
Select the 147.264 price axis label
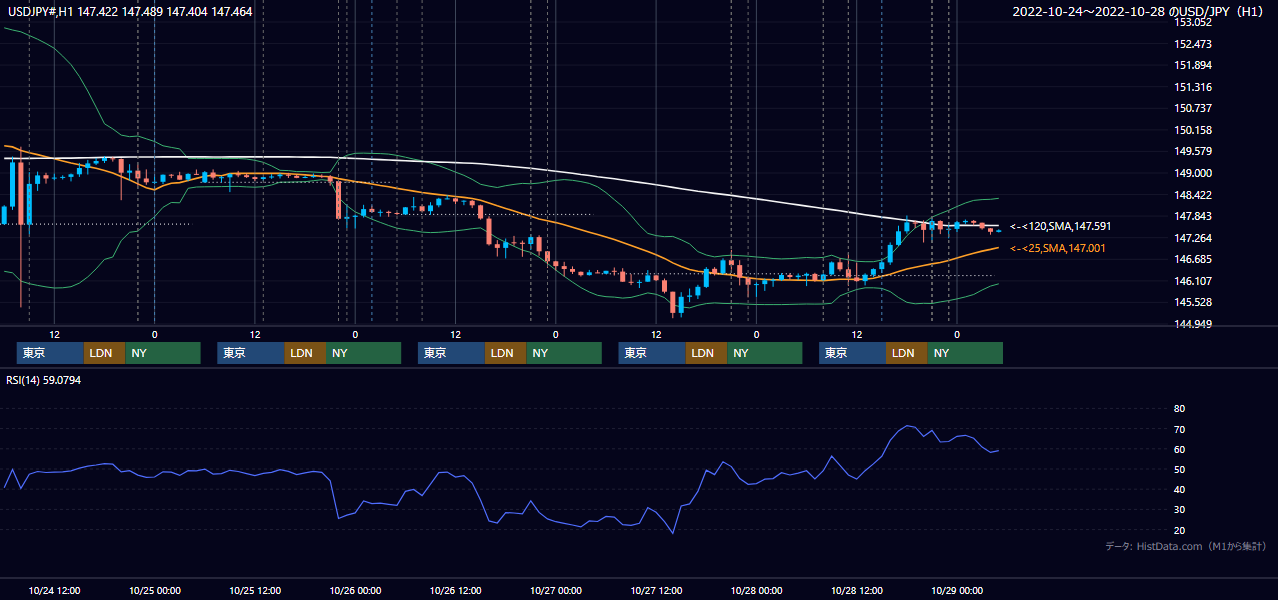(x=1193, y=238)
